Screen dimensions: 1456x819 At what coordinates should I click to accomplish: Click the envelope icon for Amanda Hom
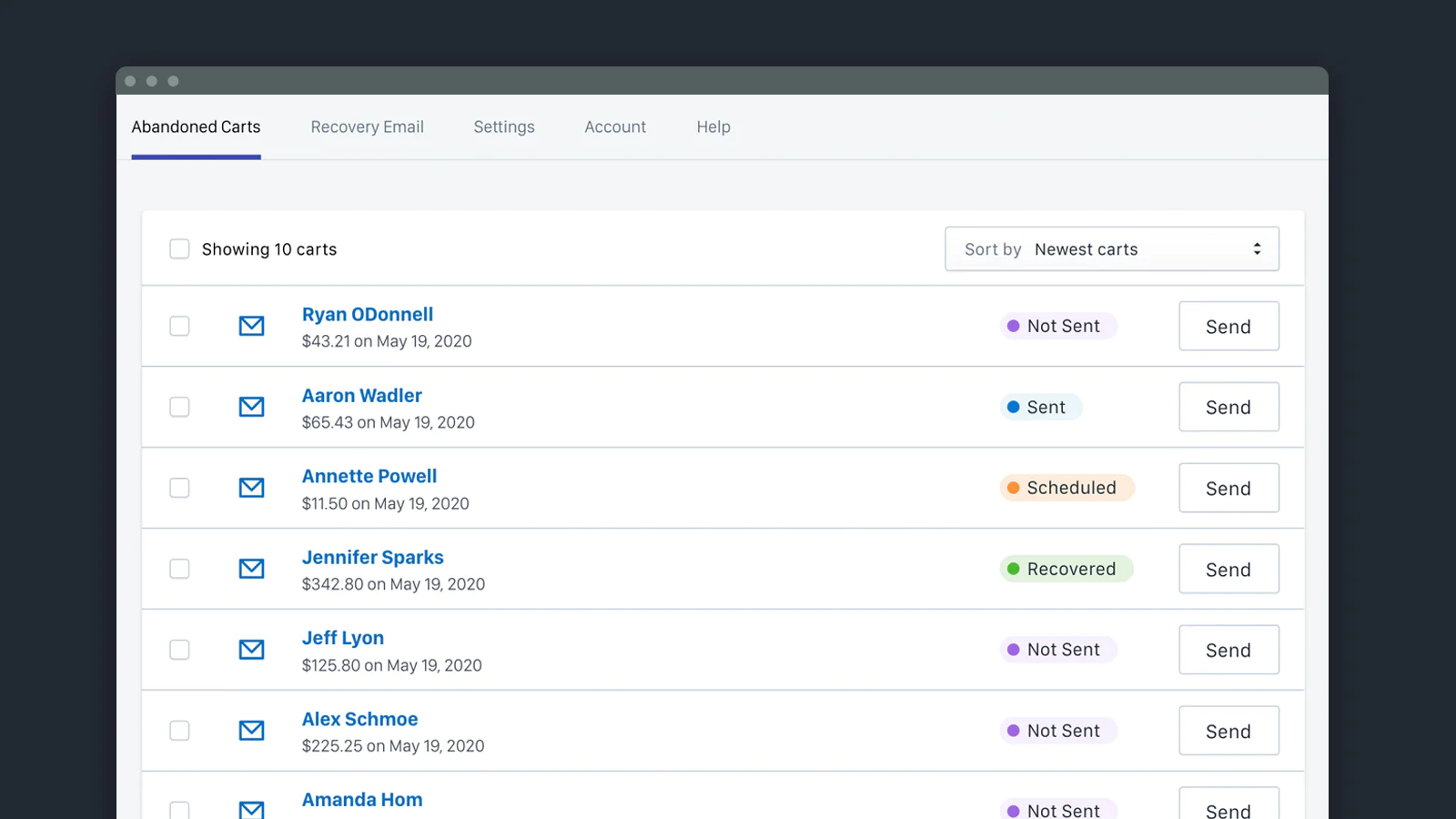pyautogui.click(x=251, y=809)
